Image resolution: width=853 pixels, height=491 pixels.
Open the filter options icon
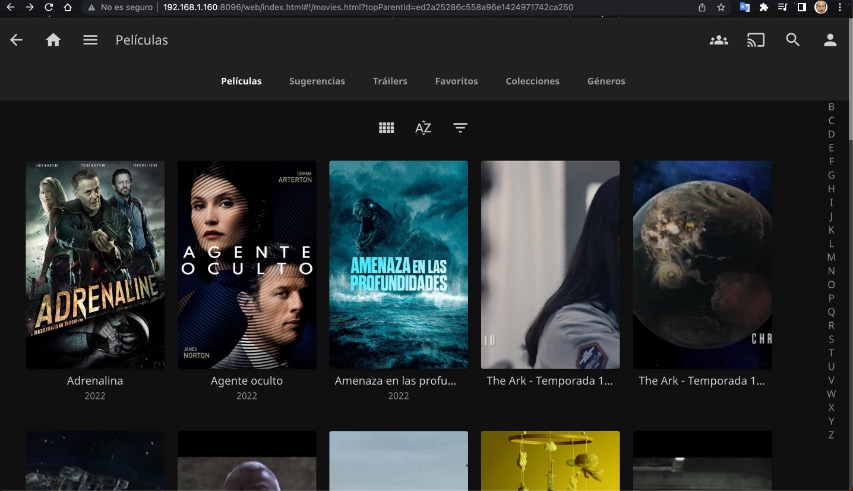460,128
